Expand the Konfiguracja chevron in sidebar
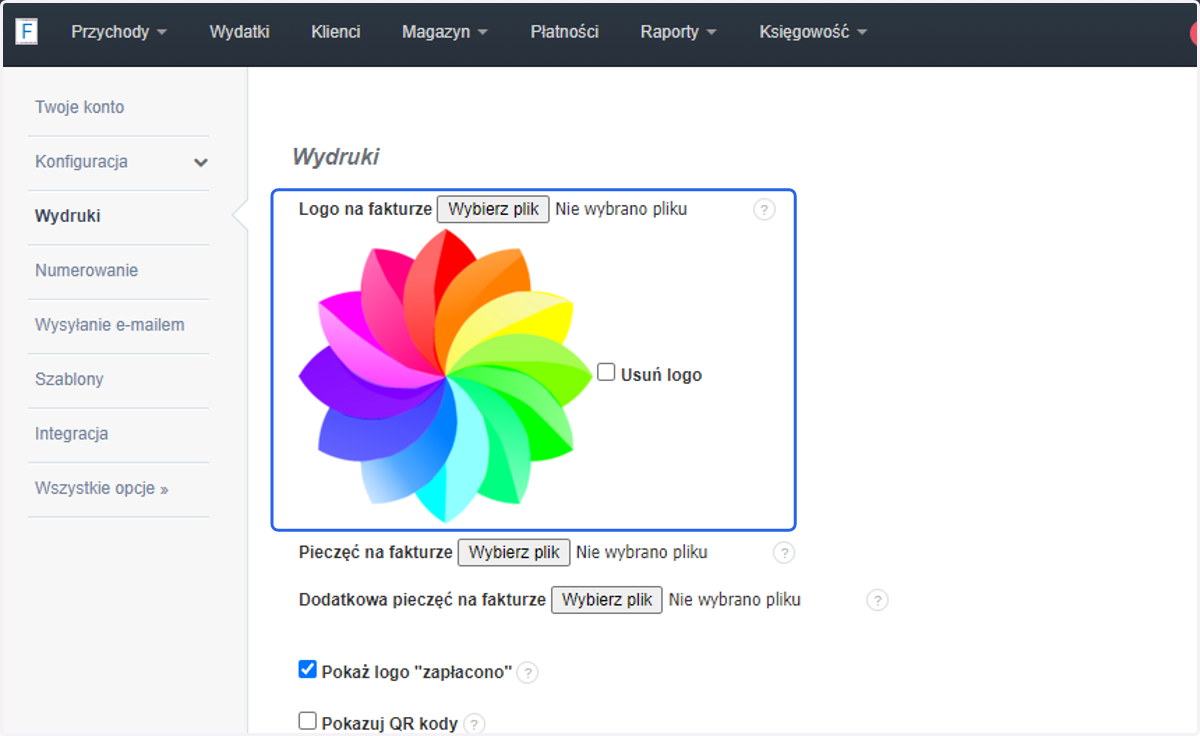Image resolution: width=1200 pixels, height=736 pixels. (201, 162)
